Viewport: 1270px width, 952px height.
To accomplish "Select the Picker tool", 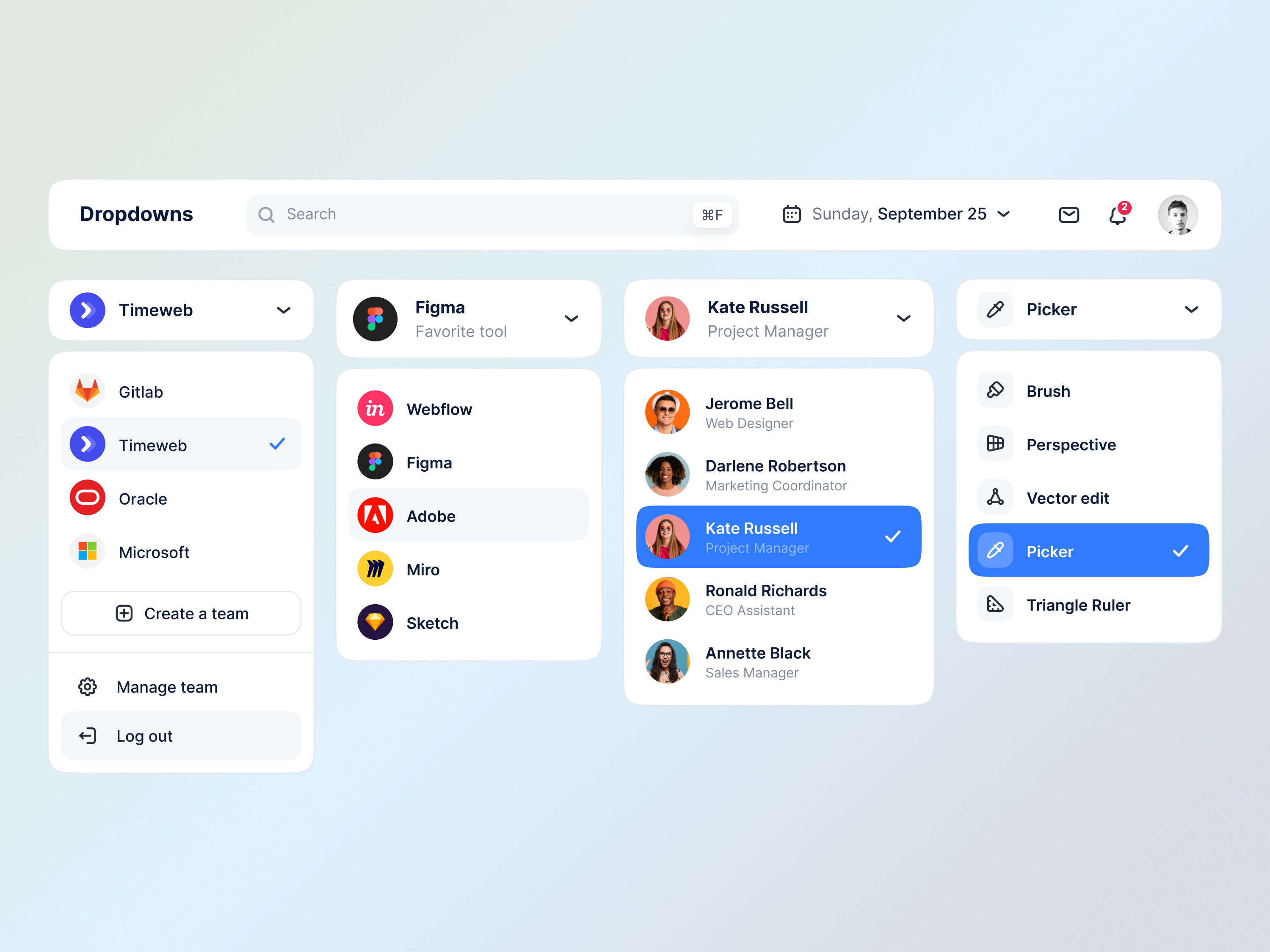I will [1089, 551].
